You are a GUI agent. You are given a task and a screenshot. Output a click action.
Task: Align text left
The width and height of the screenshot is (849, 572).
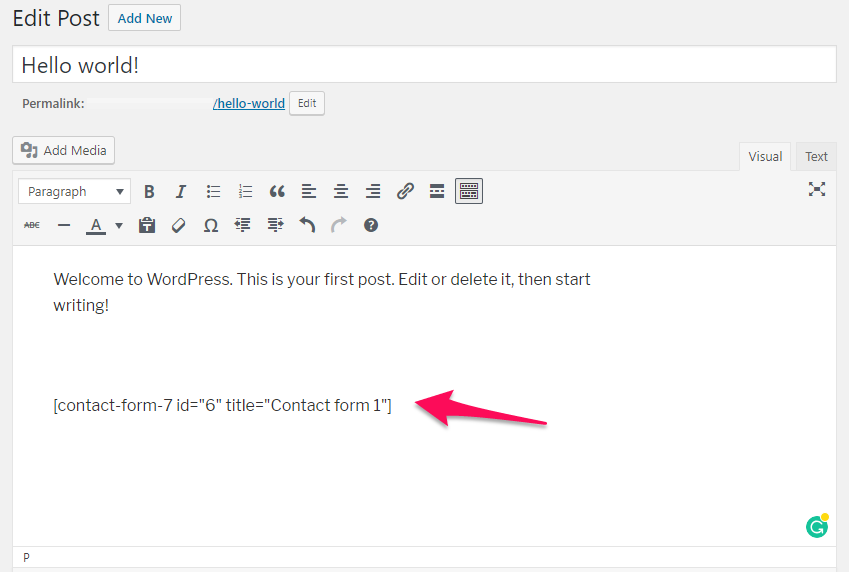click(x=309, y=191)
